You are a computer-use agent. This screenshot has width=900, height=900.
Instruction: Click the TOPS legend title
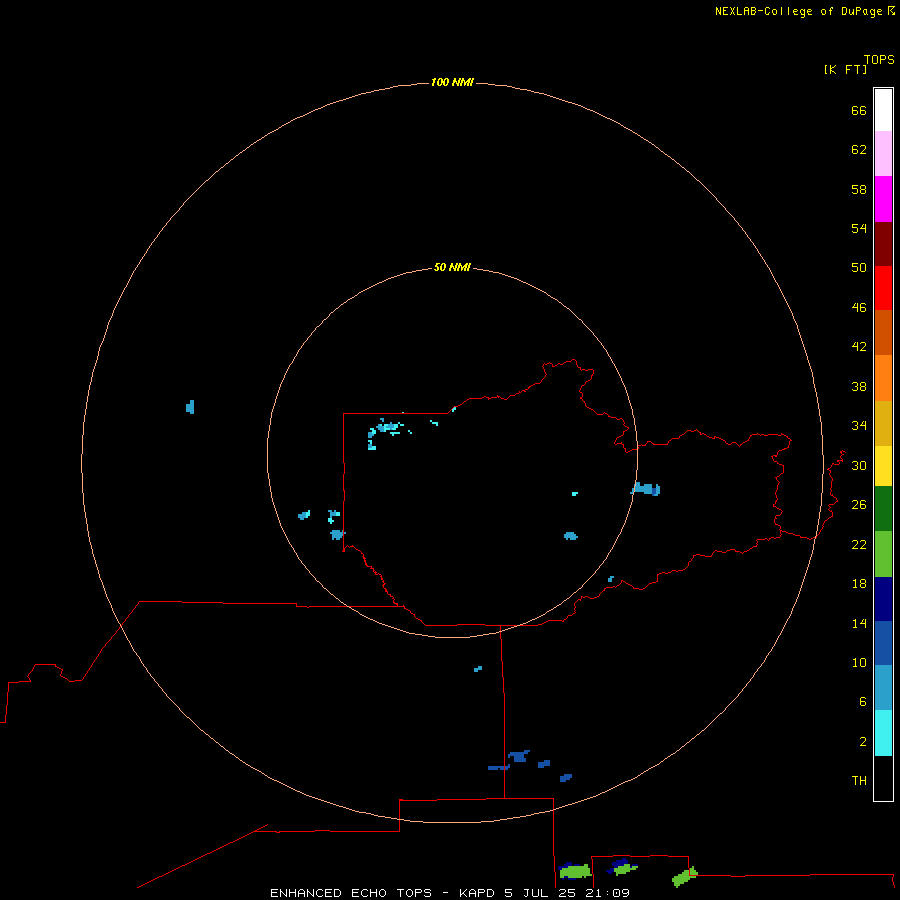coord(879,59)
